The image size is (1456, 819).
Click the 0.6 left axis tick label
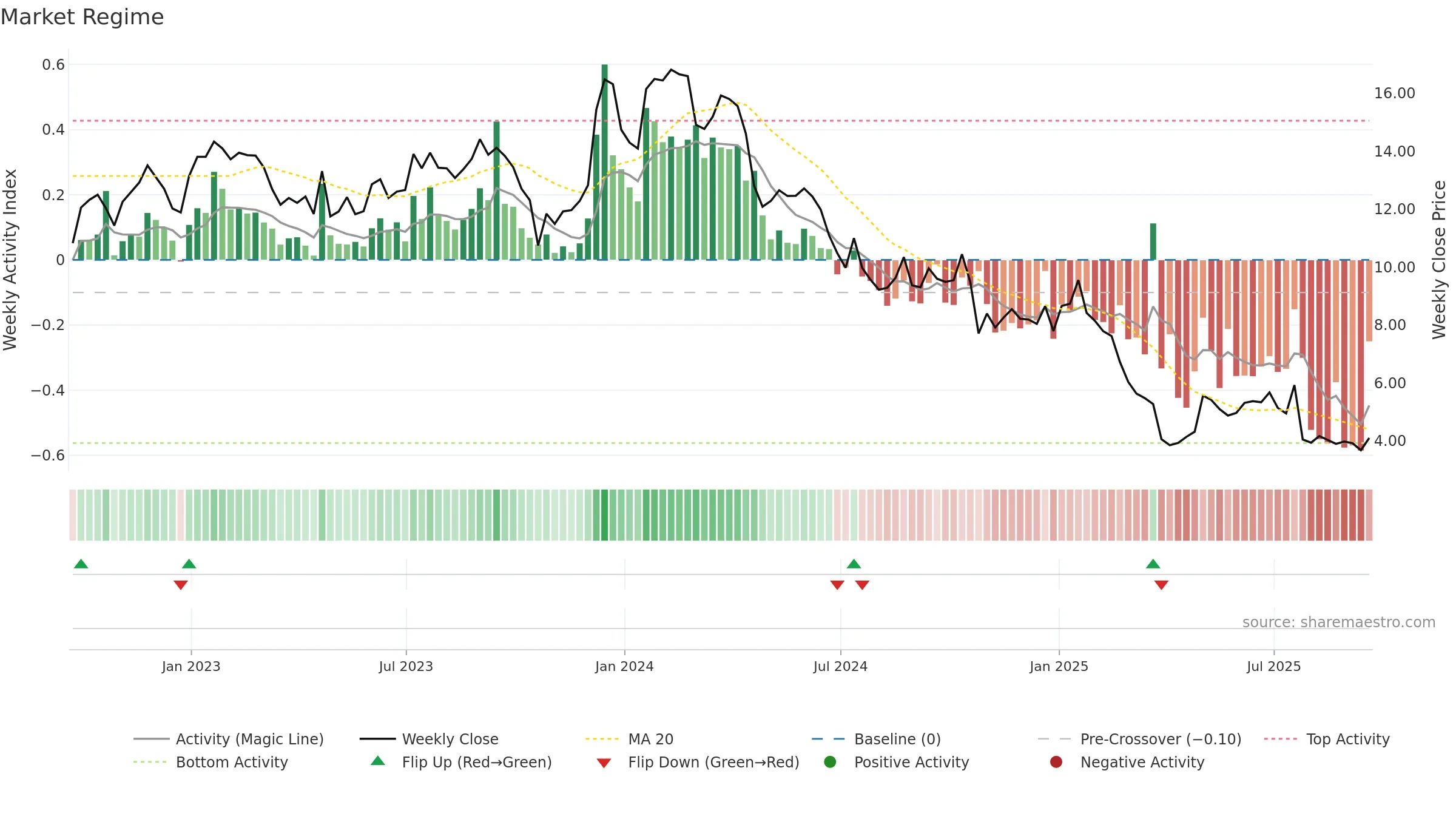[x=53, y=65]
